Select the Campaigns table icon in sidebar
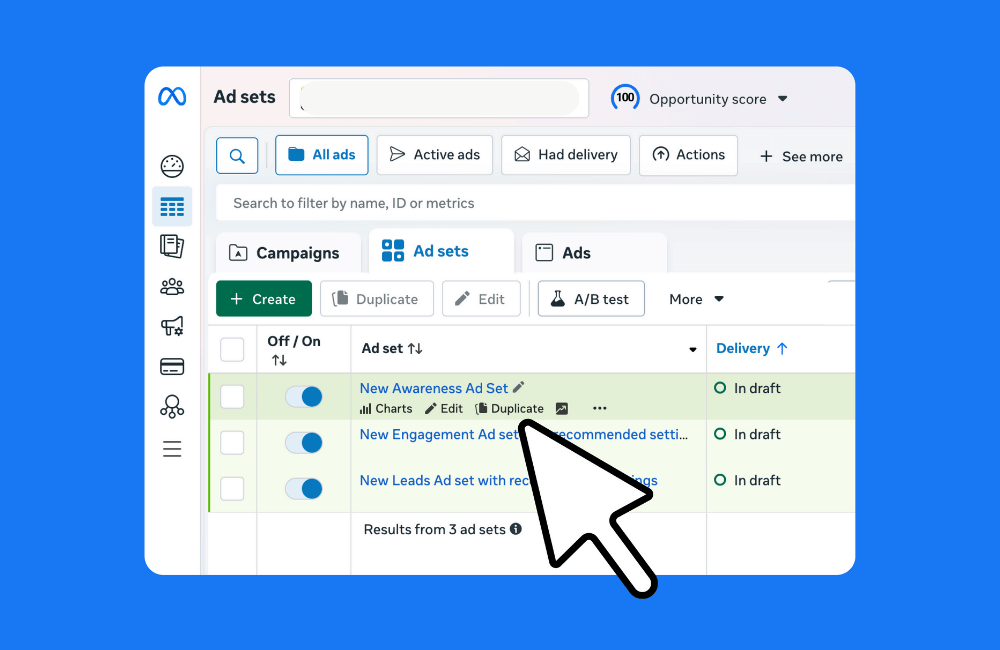The height and width of the screenshot is (650, 1000). (x=172, y=206)
